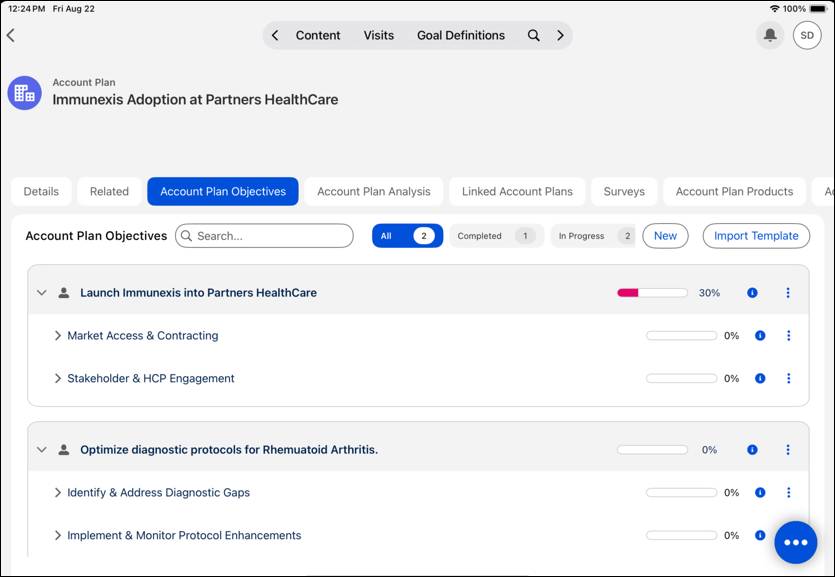The height and width of the screenshot is (577, 835).
Task: Open actions menu for Market Access & Contracting
Action: point(788,335)
